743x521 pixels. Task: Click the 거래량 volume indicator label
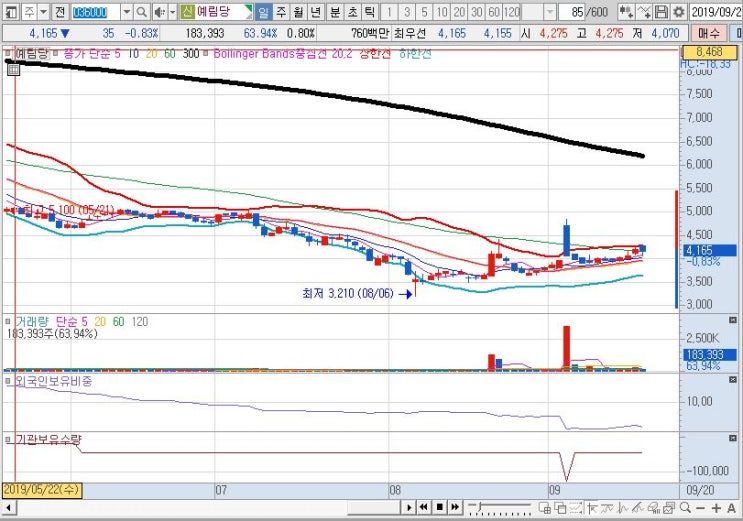[32, 322]
